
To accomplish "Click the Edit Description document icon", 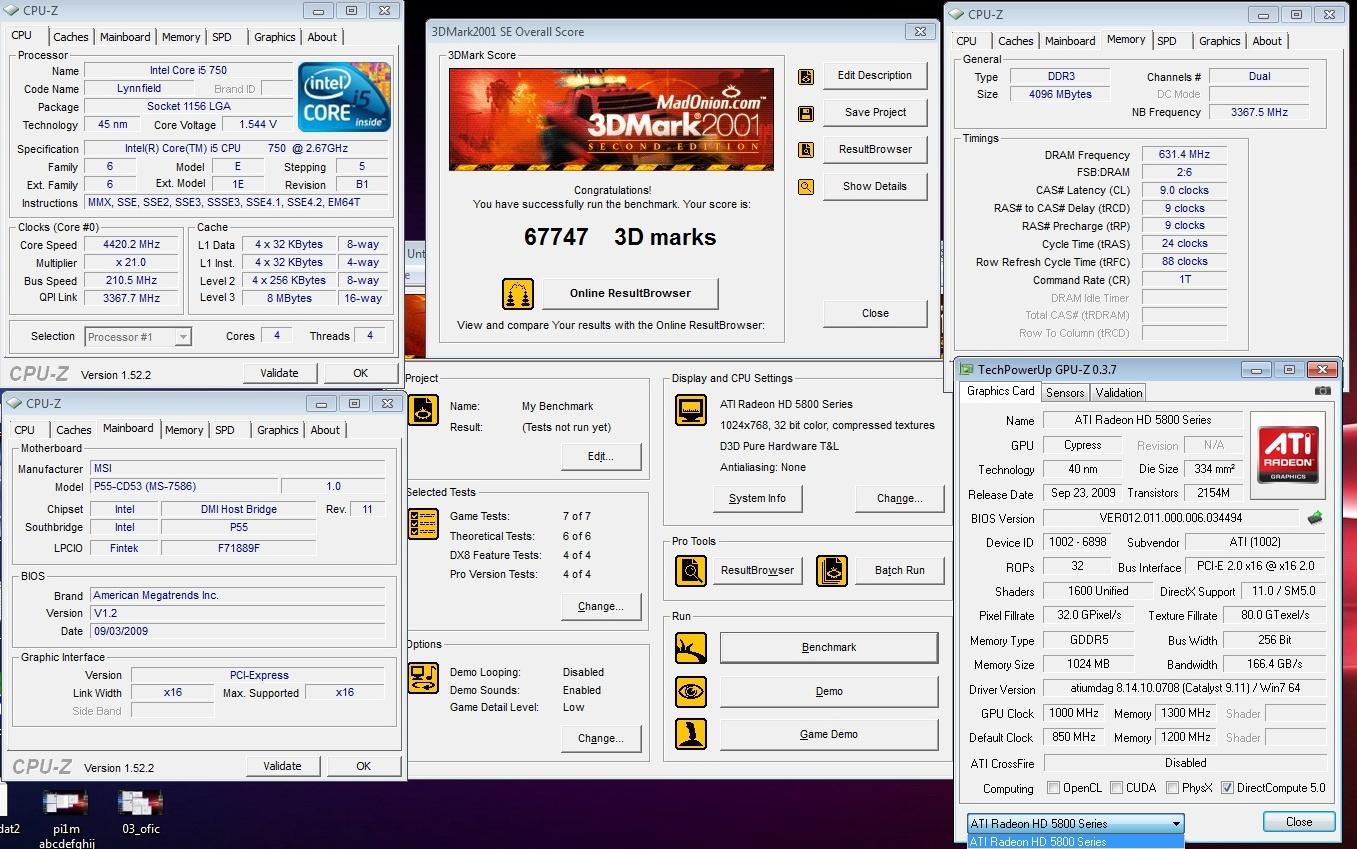I will [806, 77].
